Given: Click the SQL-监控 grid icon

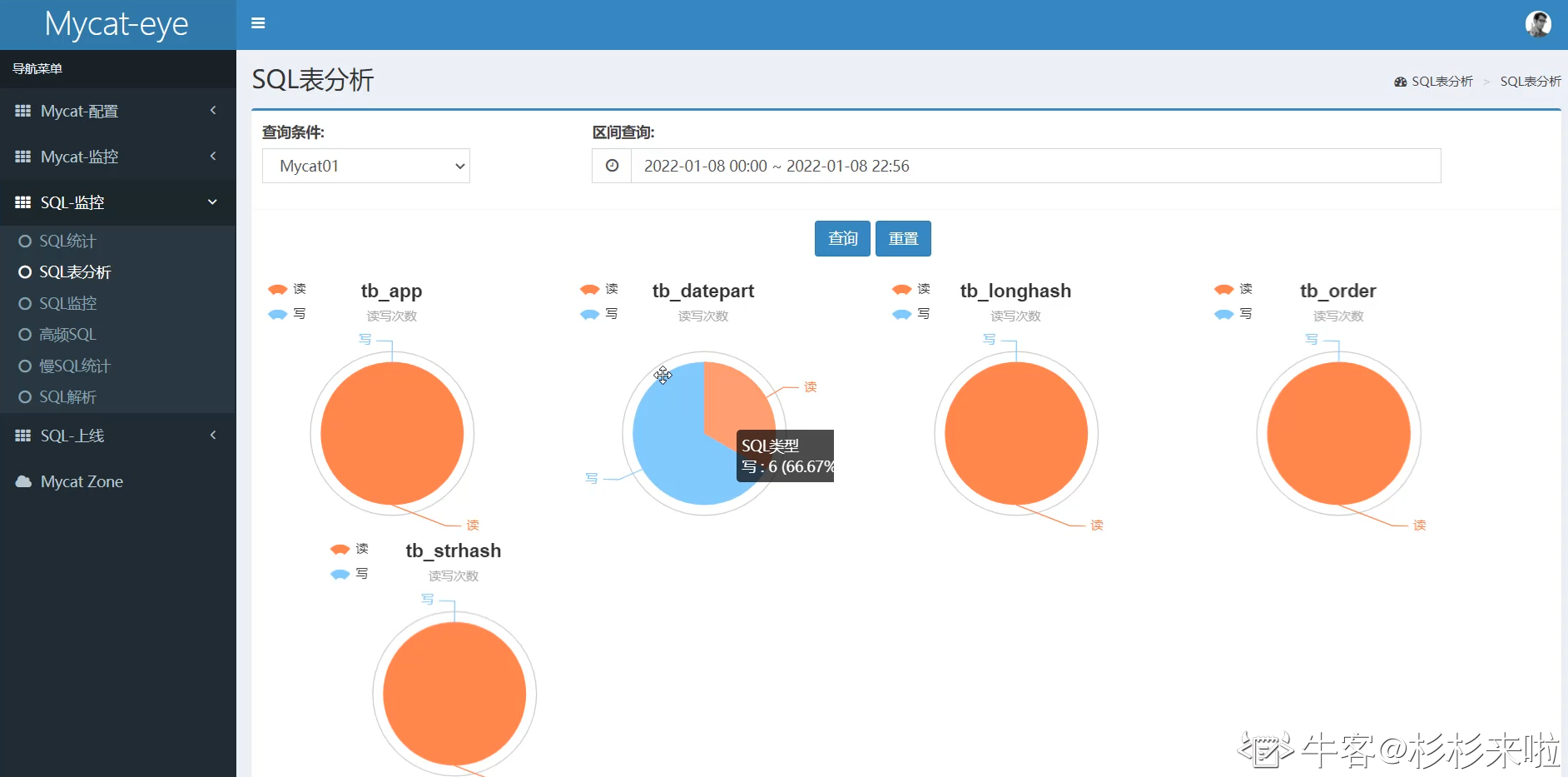Looking at the screenshot, I should (x=23, y=202).
